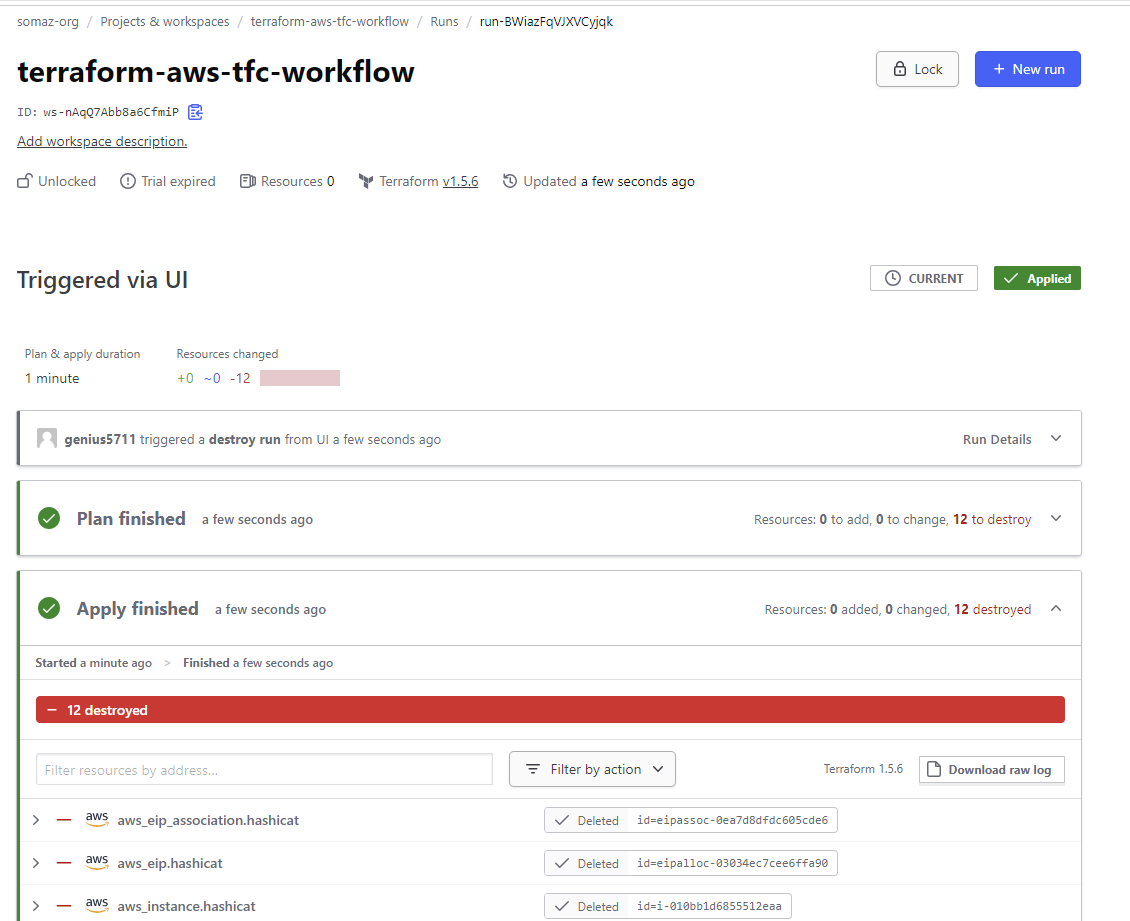1130x921 pixels.
Task: Click the CURRENT status badge
Action: pos(923,278)
